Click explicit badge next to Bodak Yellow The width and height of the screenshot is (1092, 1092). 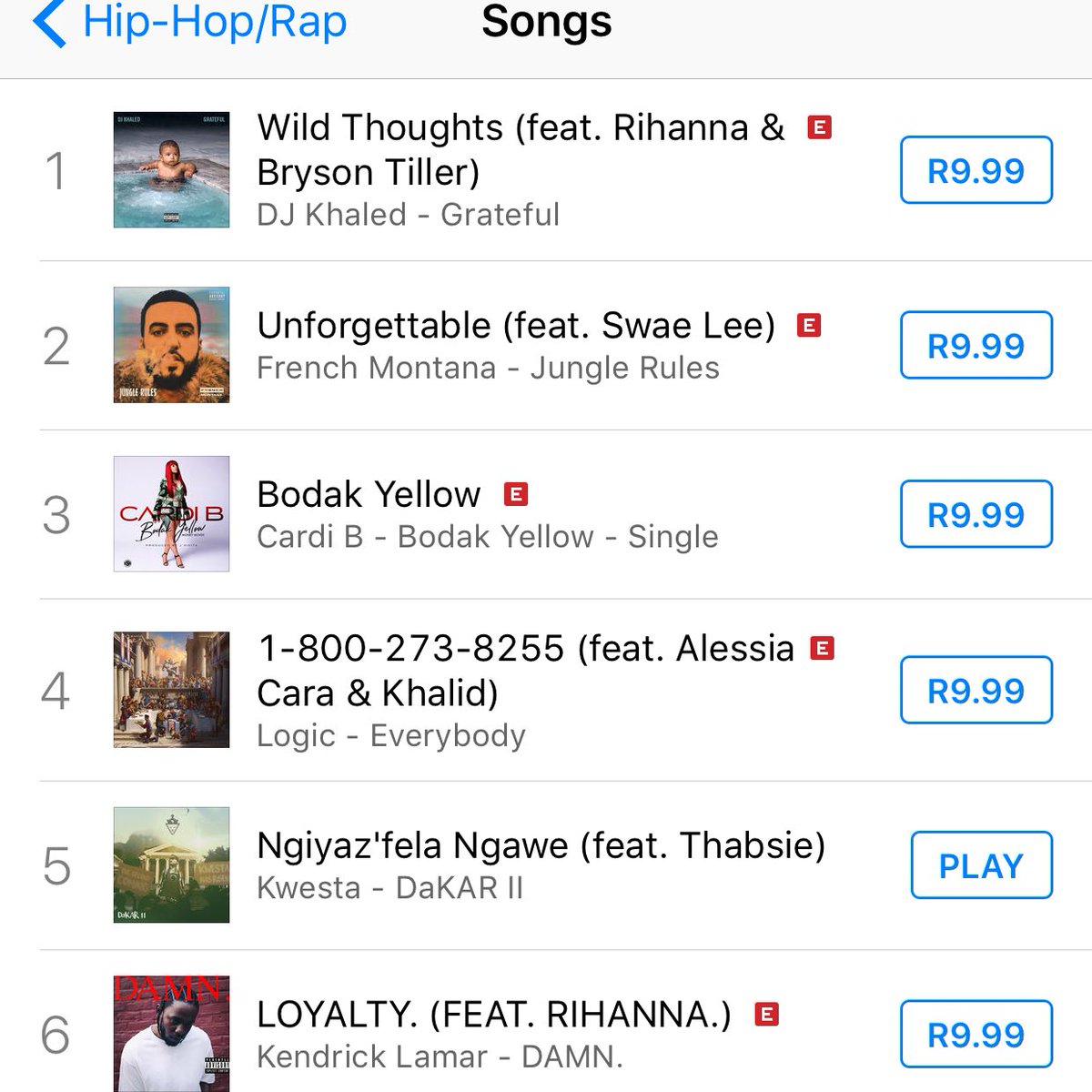(x=516, y=494)
